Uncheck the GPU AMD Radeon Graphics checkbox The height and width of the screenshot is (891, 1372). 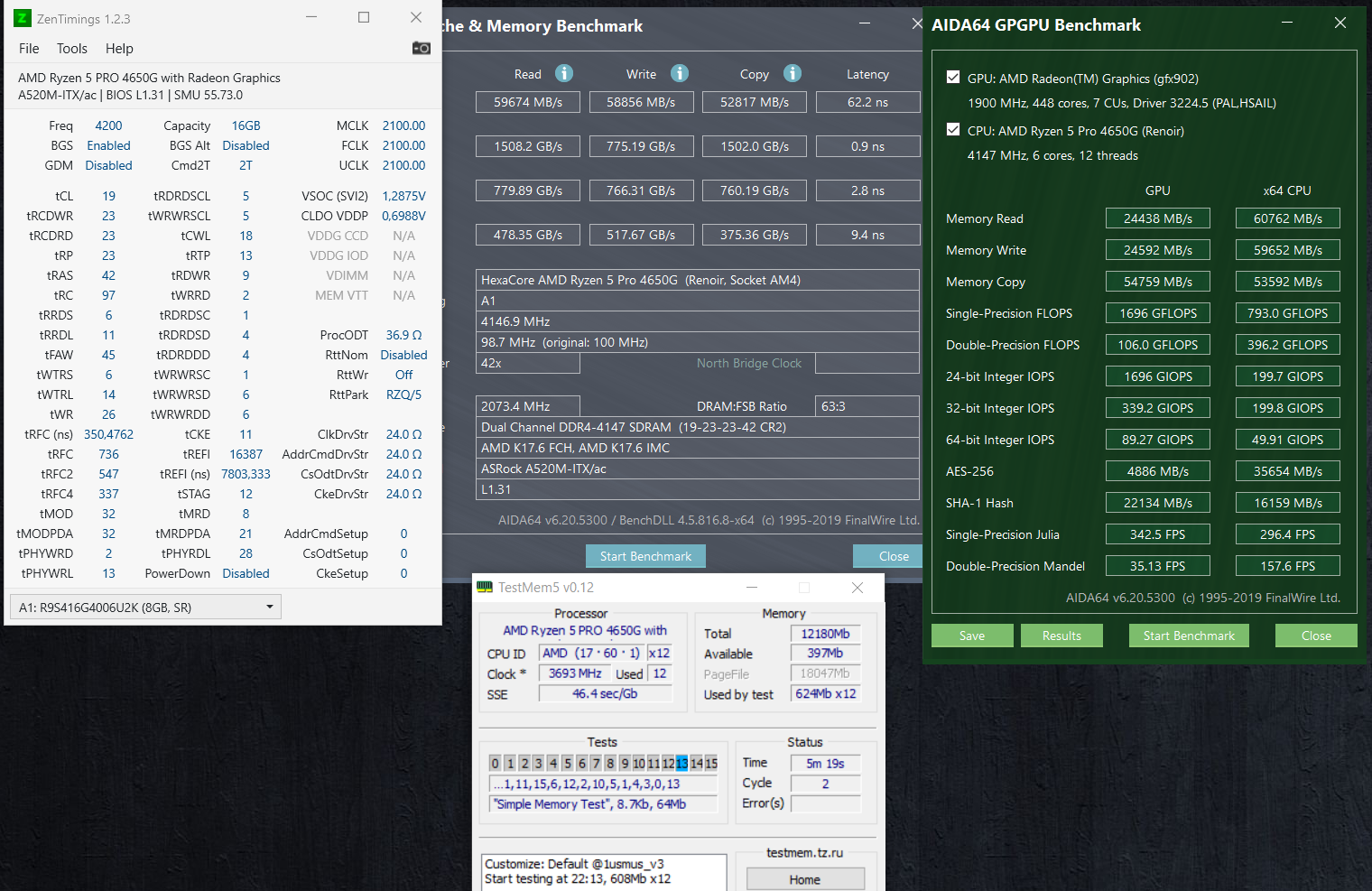pos(953,78)
